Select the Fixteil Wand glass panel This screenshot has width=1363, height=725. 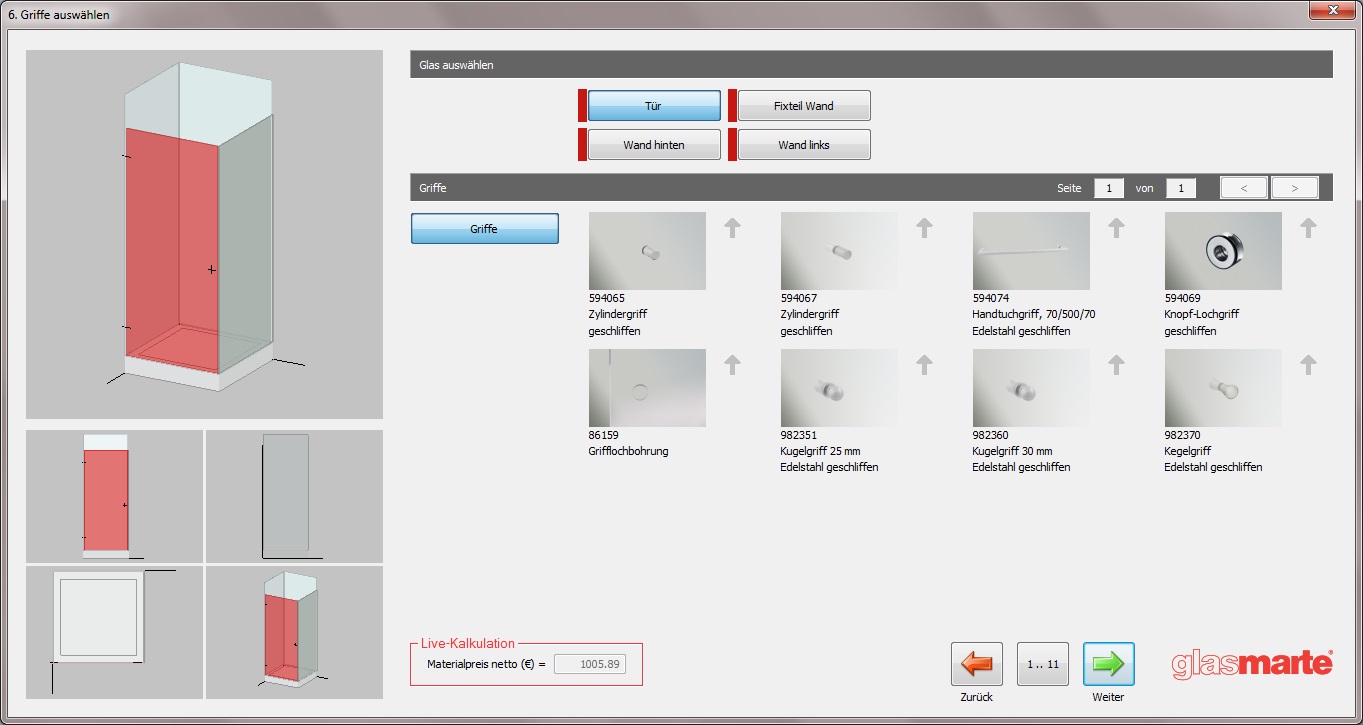(803, 106)
